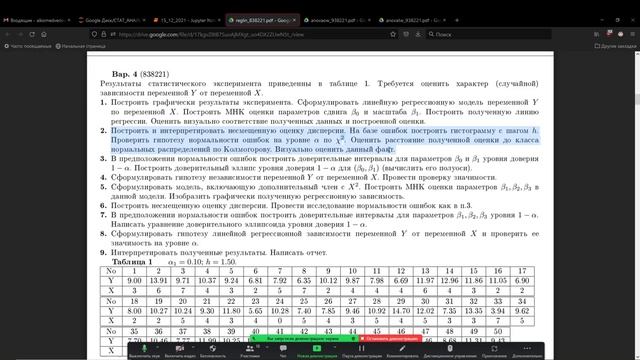640x360 pixels.
Task: Open red extension icon in browser toolbar
Action: (x=609, y=34)
